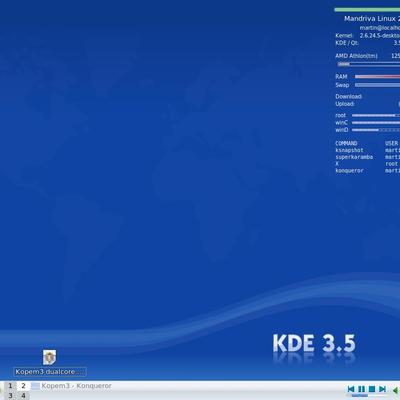Skip to previous track in panel player
The width and height of the screenshot is (400, 400).
pyautogui.click(x=351, y=389)
